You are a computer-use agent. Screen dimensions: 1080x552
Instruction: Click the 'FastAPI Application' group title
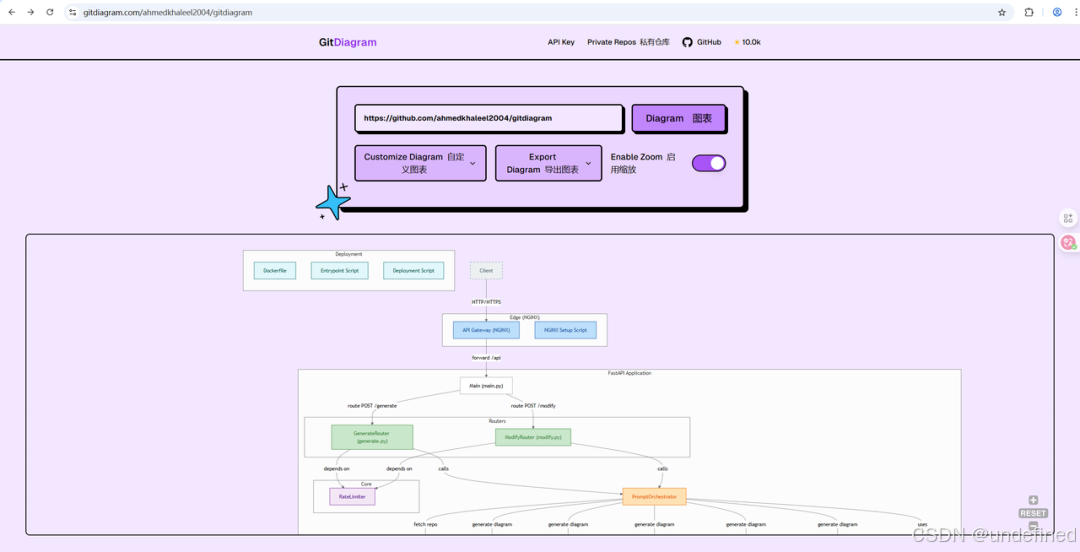point(629,374)
